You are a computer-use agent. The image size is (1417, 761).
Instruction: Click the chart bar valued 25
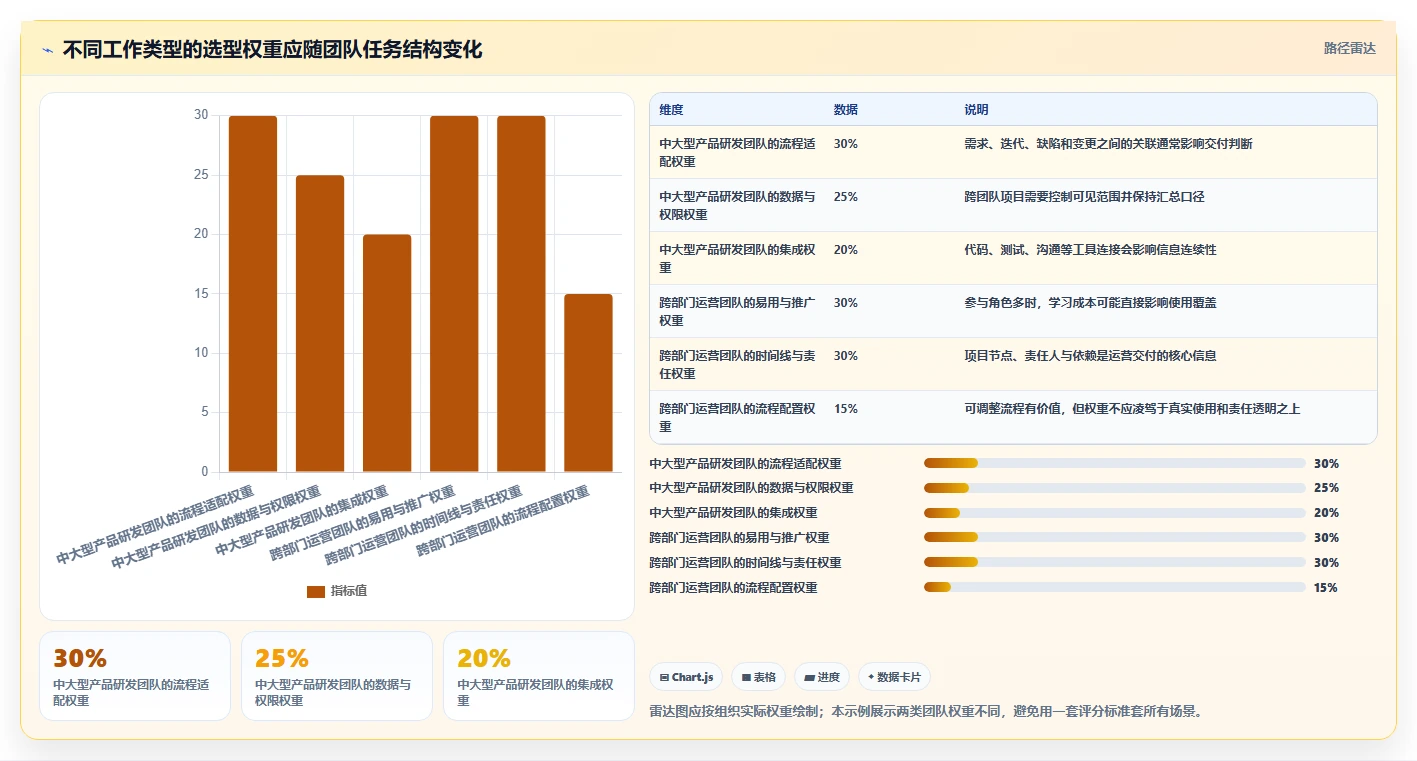click(x=320, y=323)
